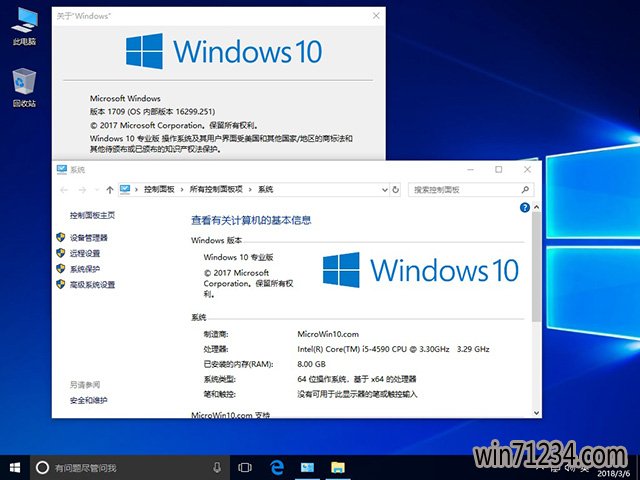The width and height of the screenshot is (640, 480).
Task: Close the About Windows dialog
Action: [x=376, y=16]
